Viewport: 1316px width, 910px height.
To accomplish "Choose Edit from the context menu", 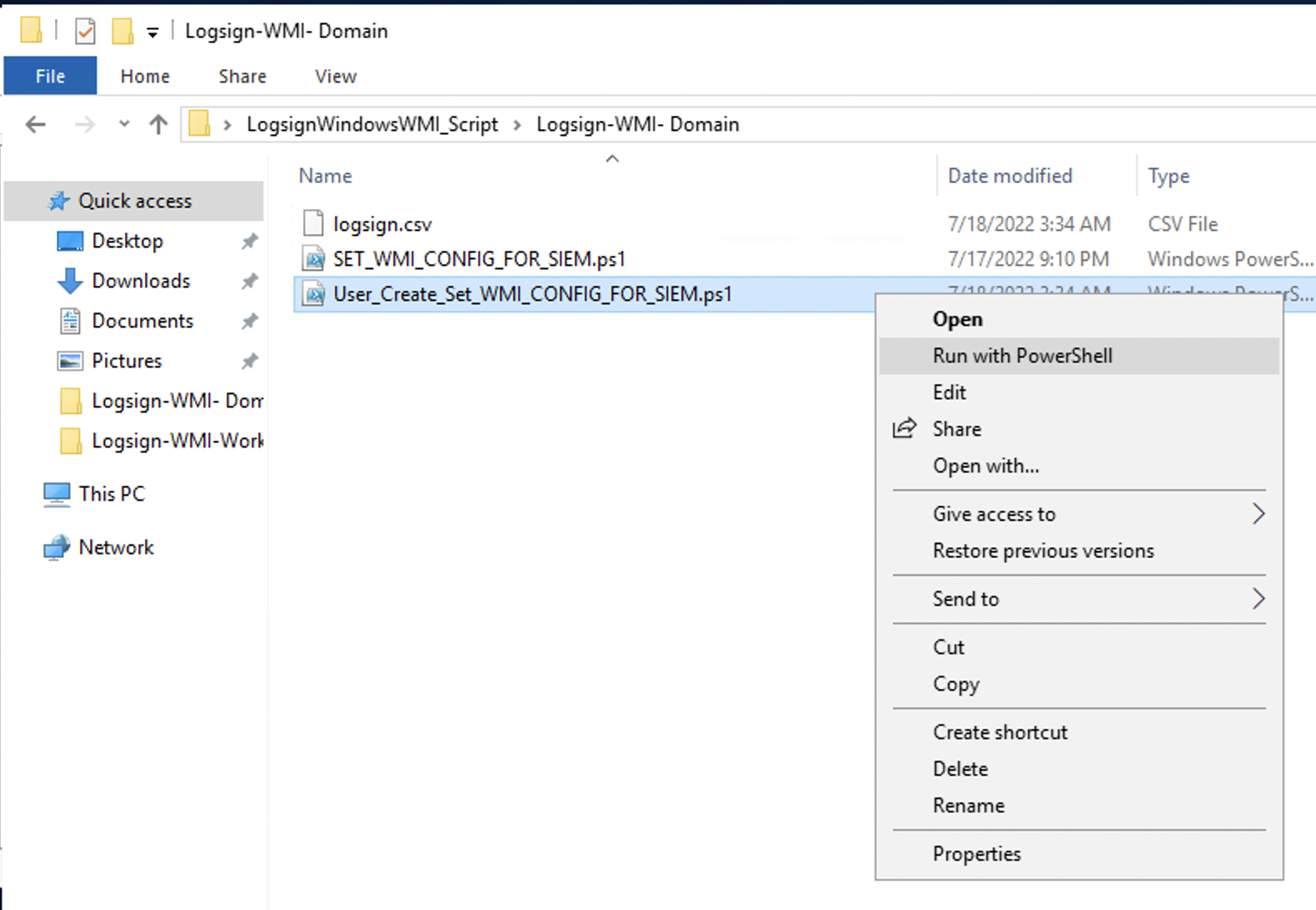I will pos(1079,392).
